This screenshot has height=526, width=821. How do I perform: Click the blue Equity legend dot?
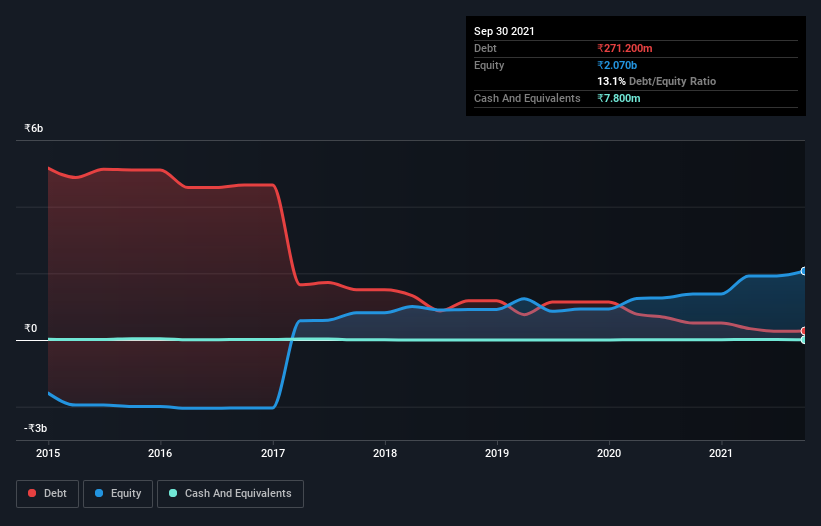[x=99, y=493]
